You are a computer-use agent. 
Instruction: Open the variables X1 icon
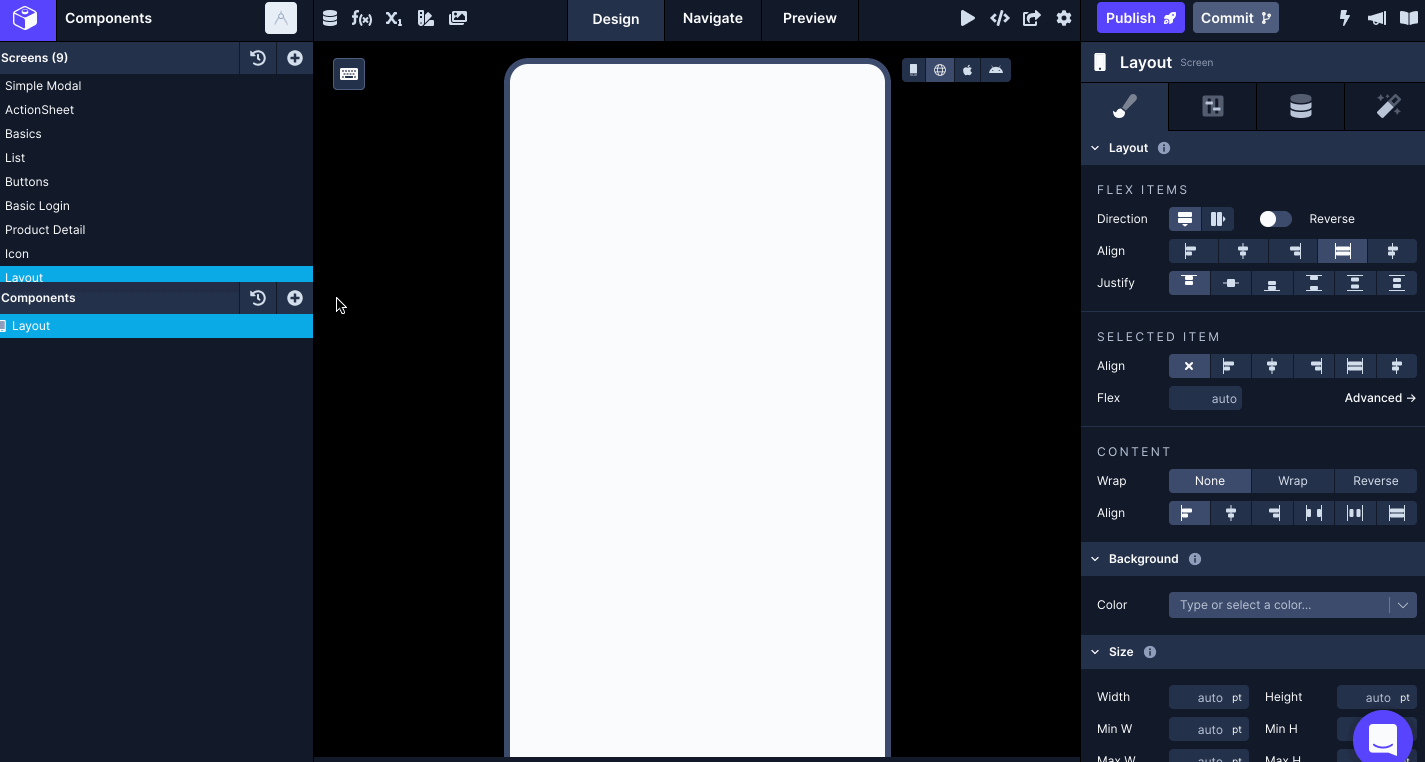(x=394, y=18)
